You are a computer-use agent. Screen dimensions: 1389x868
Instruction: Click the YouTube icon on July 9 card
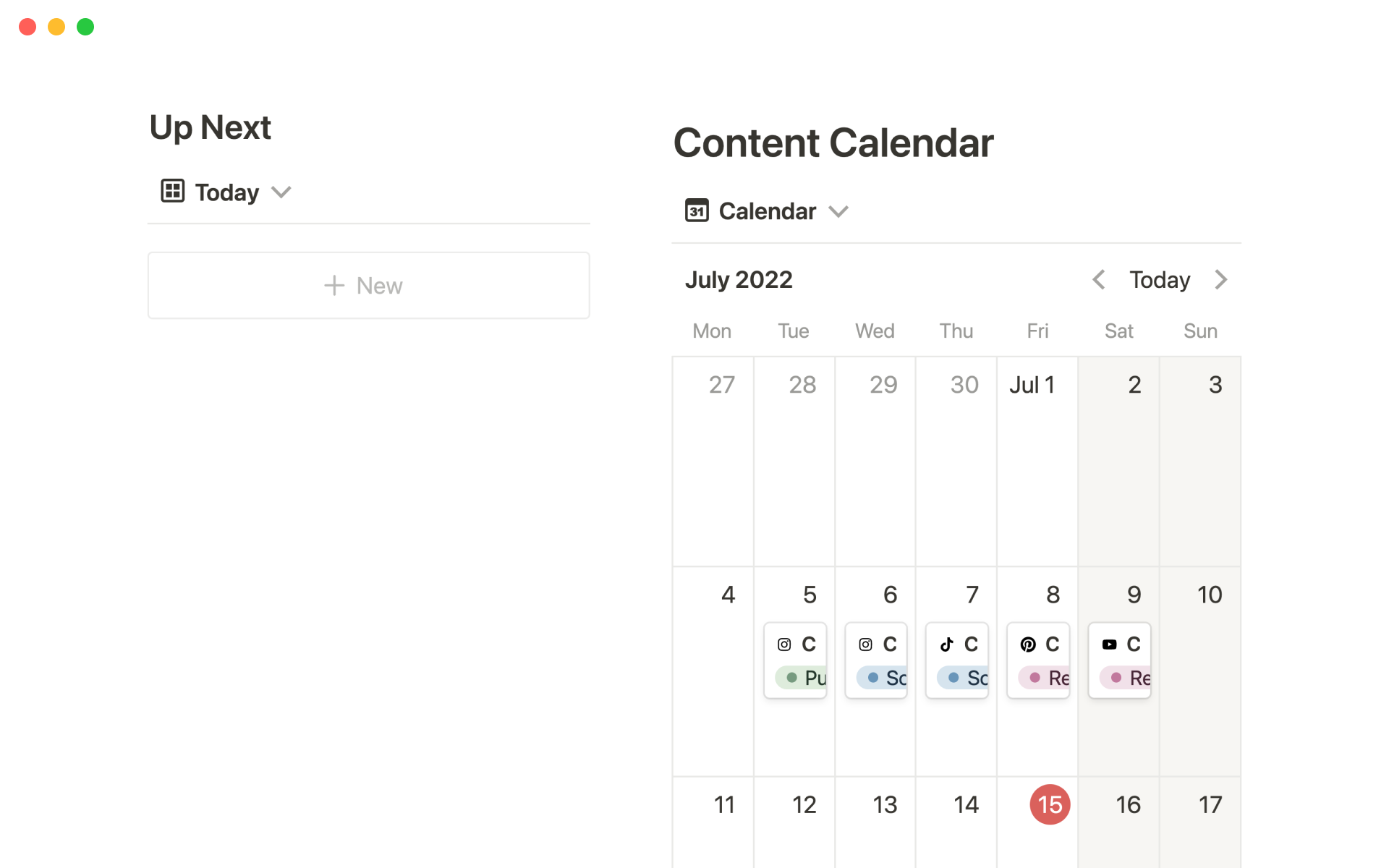coord(1109,644)
